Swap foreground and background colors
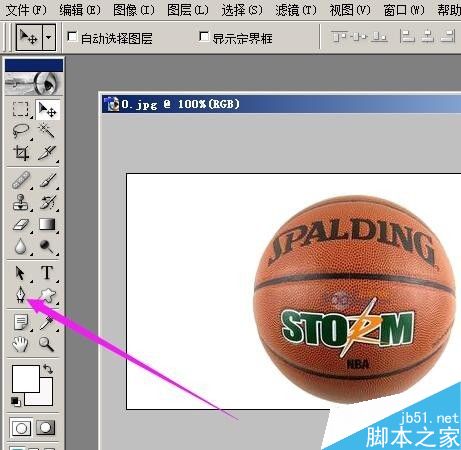This screenshot has height=450, width=461. pyautogui.click(x=48, y=369)
